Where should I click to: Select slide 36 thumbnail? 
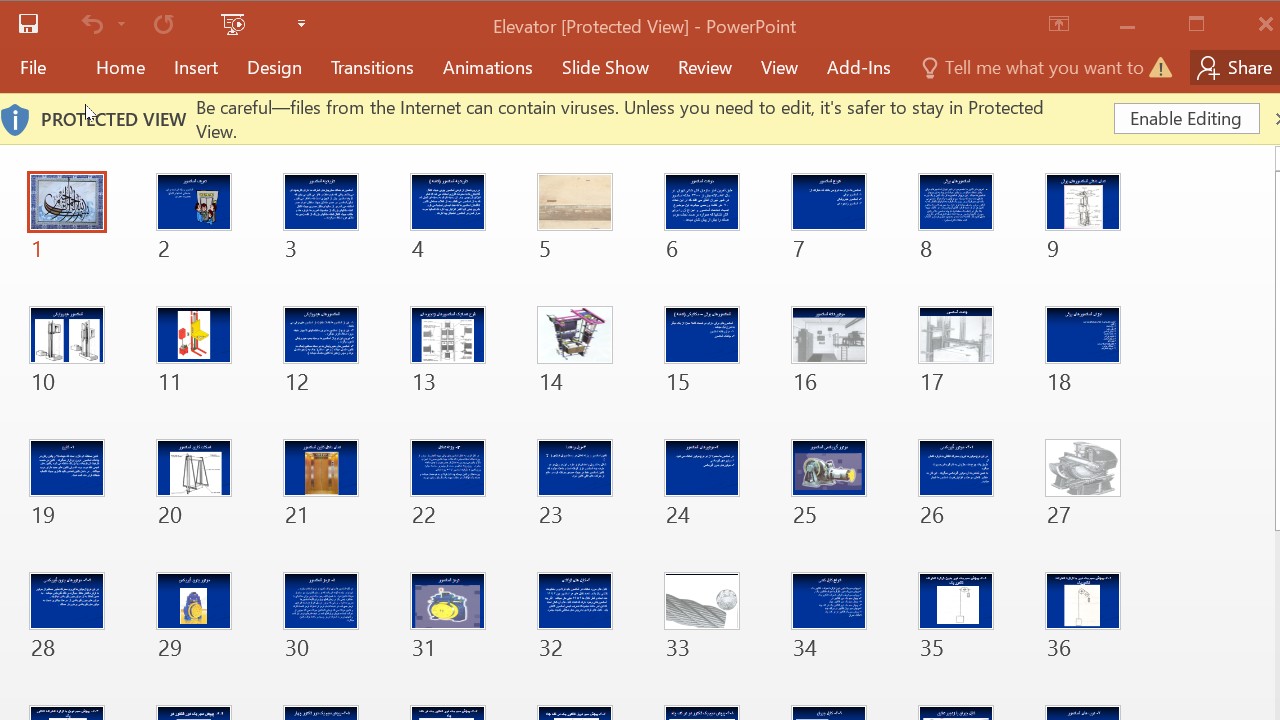pyautogui.click(x=1083, y=601)
